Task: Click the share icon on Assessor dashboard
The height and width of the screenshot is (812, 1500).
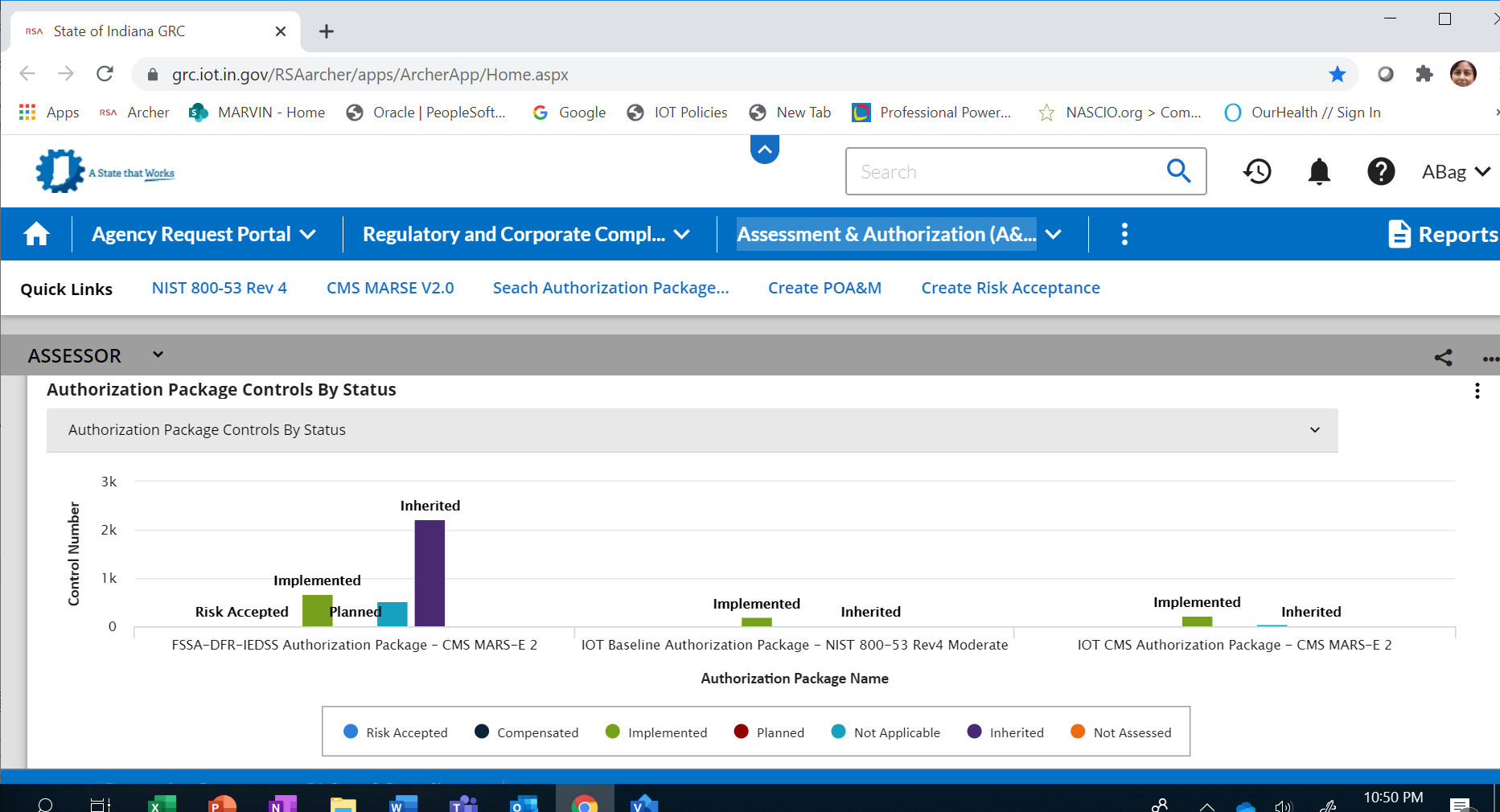Action: pyautogui.click(x=1443, y=358)
